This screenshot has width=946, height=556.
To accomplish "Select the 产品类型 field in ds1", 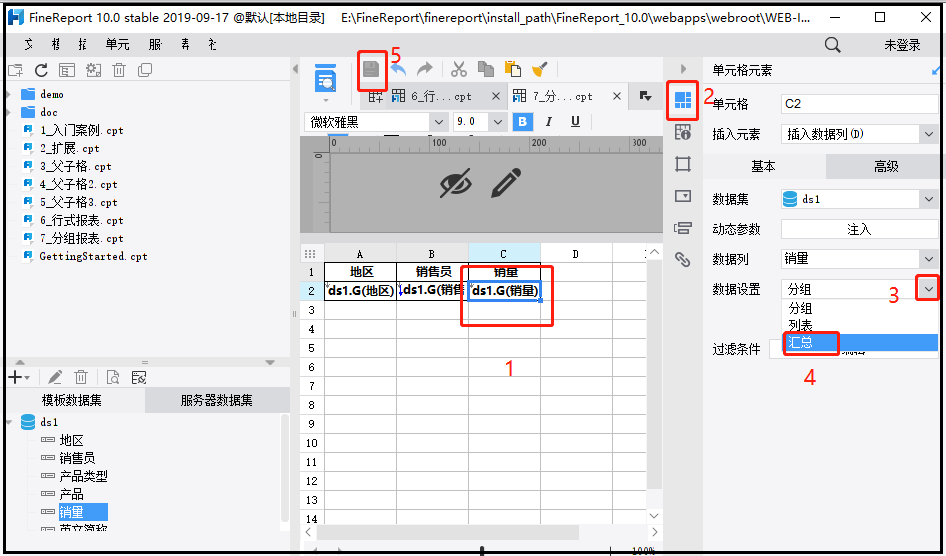I will point(83,476).
